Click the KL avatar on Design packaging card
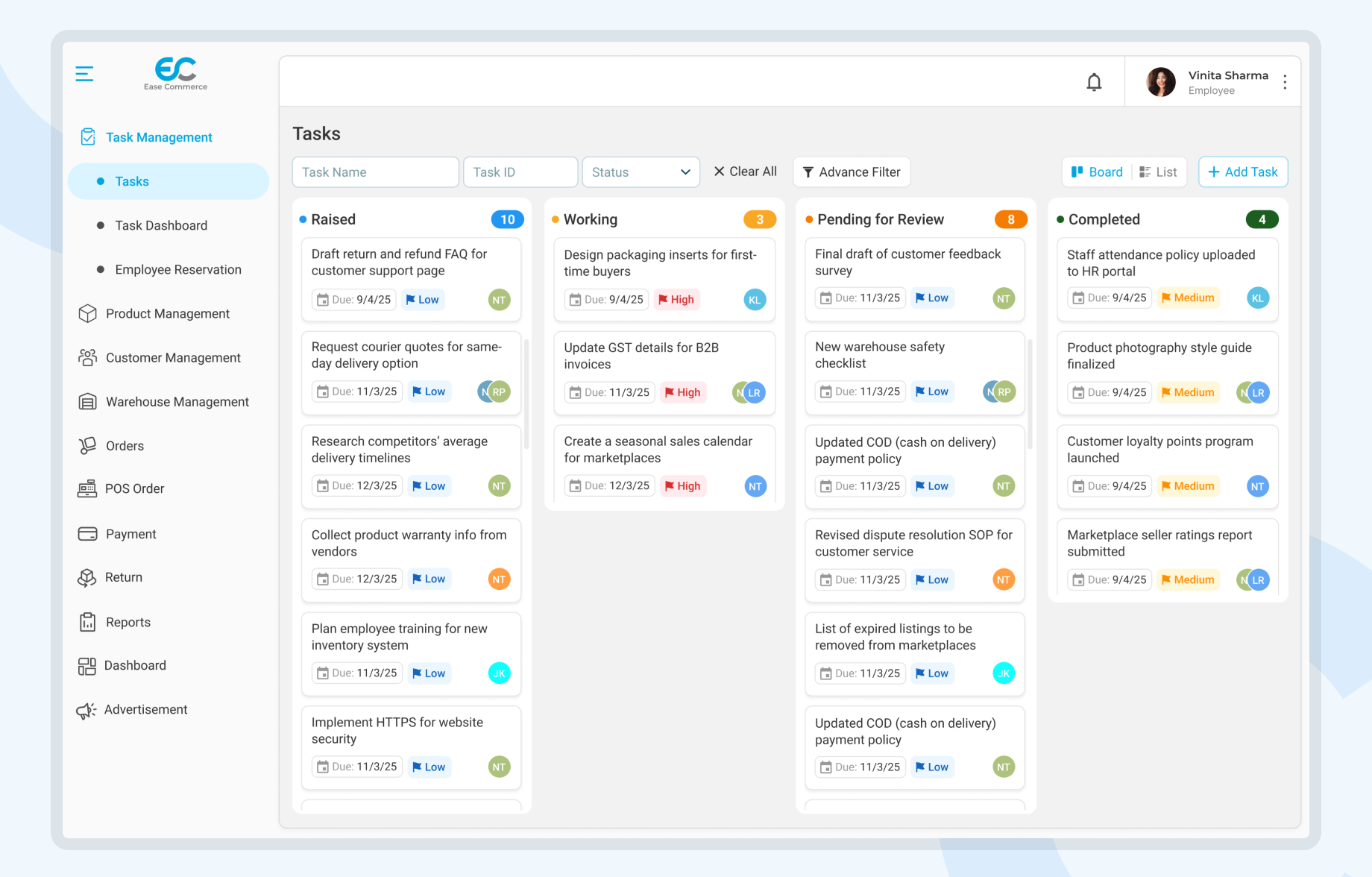The width and height of the screenshot is (1372, 877). click(x=755, y=300)
